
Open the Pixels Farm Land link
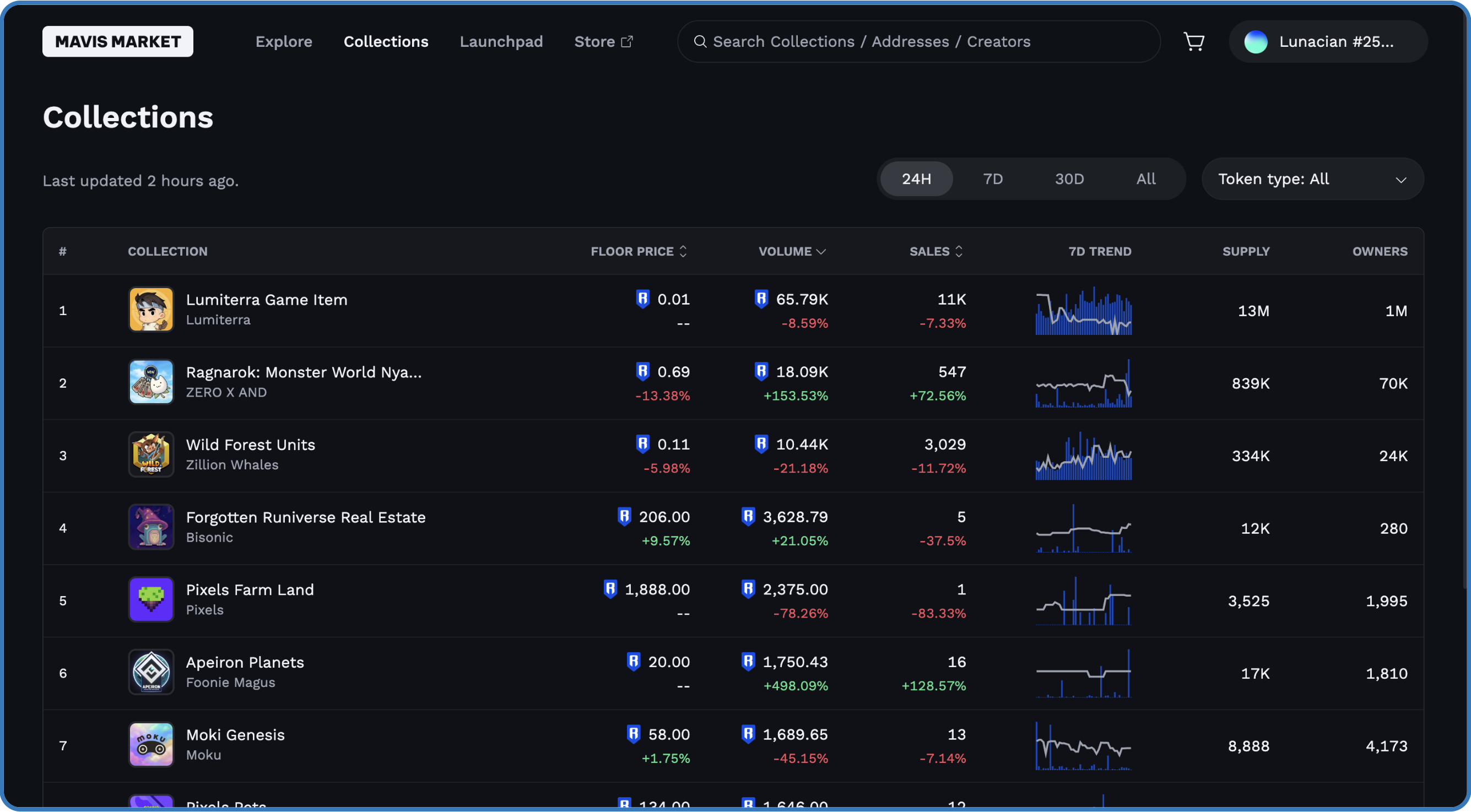250,589
